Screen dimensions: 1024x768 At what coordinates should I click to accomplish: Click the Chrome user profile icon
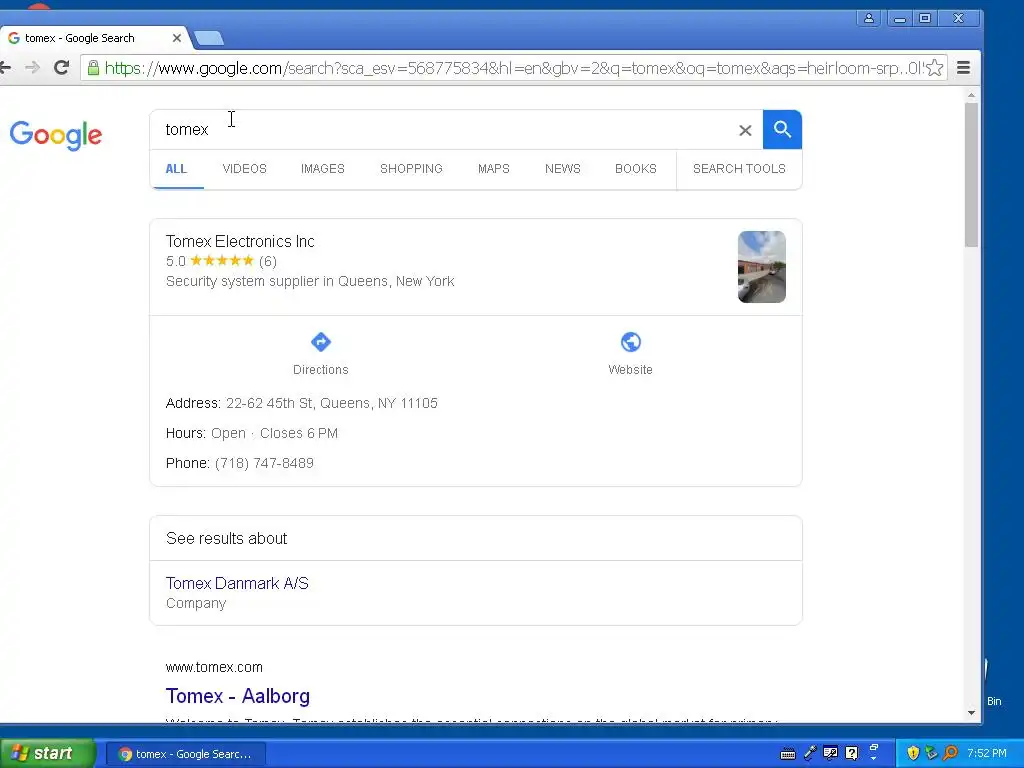pyautogui.click(x=869, y=18)
